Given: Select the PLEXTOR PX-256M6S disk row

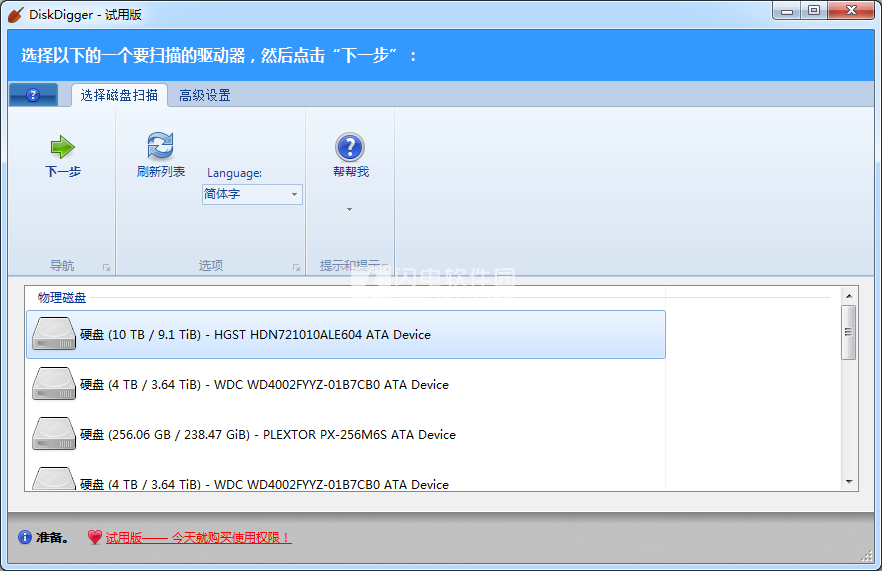Looking at the screenshot, I should pyautogui.click(x=346, y=434).
